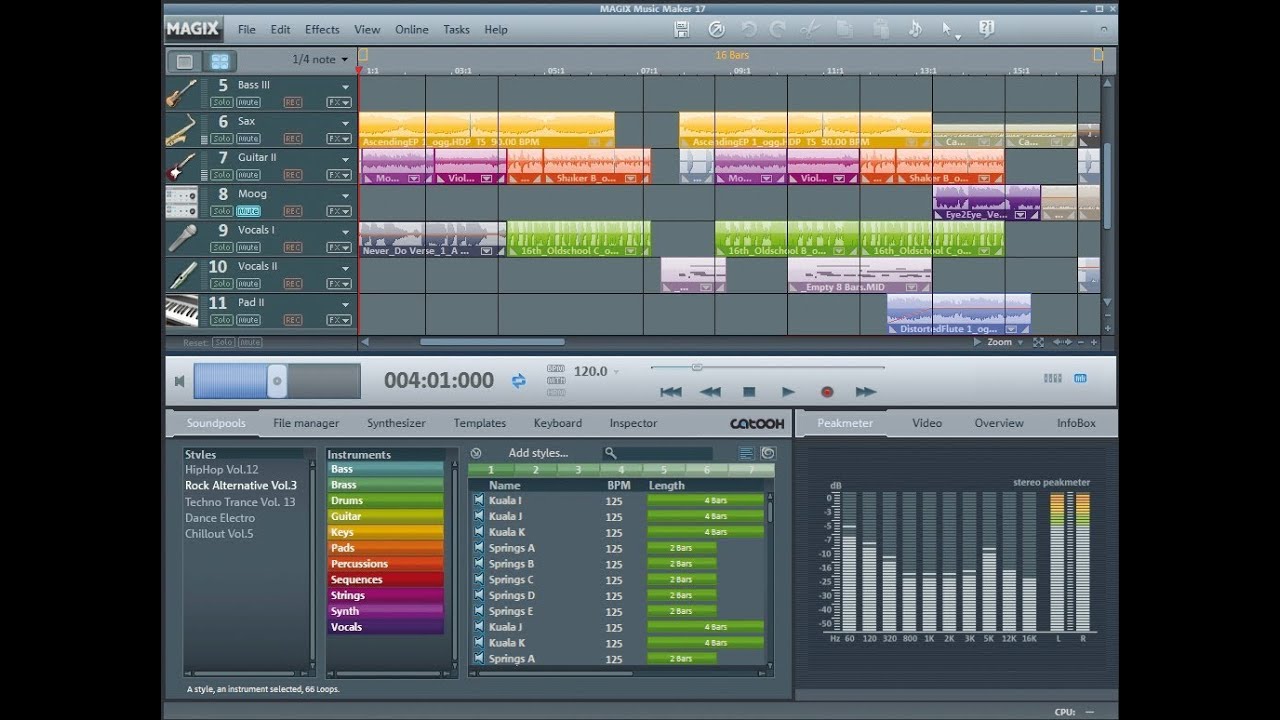1280x720 pixels.
Task: Click the playback position slider handle
Action: pos(697,367)
